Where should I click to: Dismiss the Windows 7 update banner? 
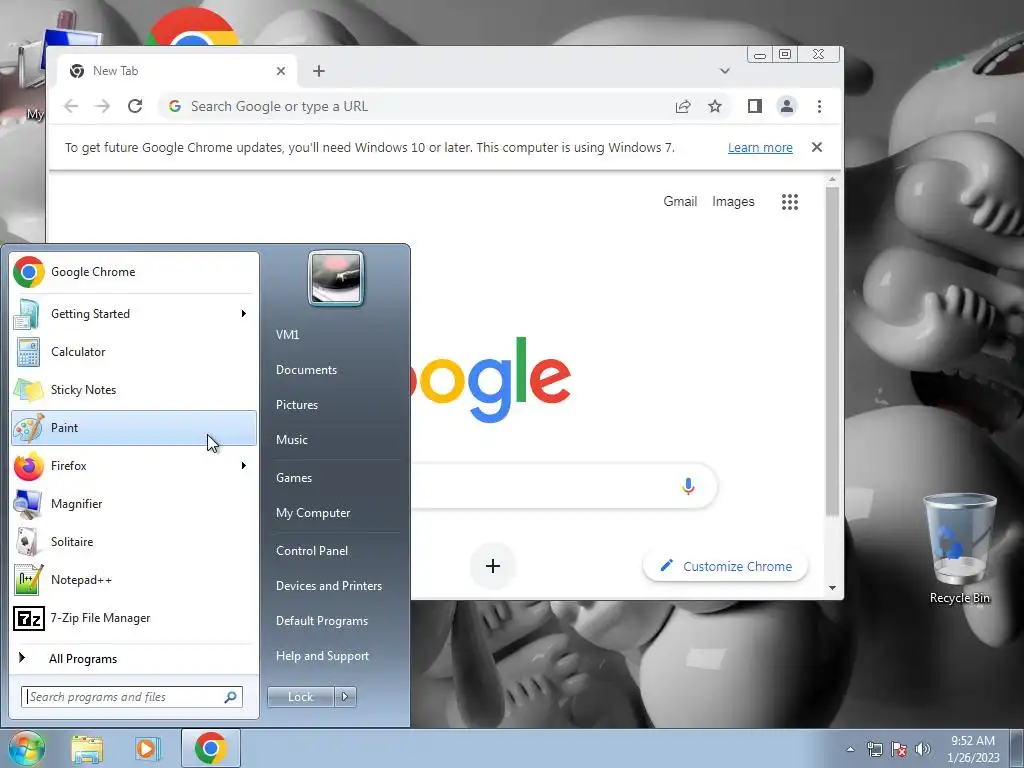coord(817,147)
